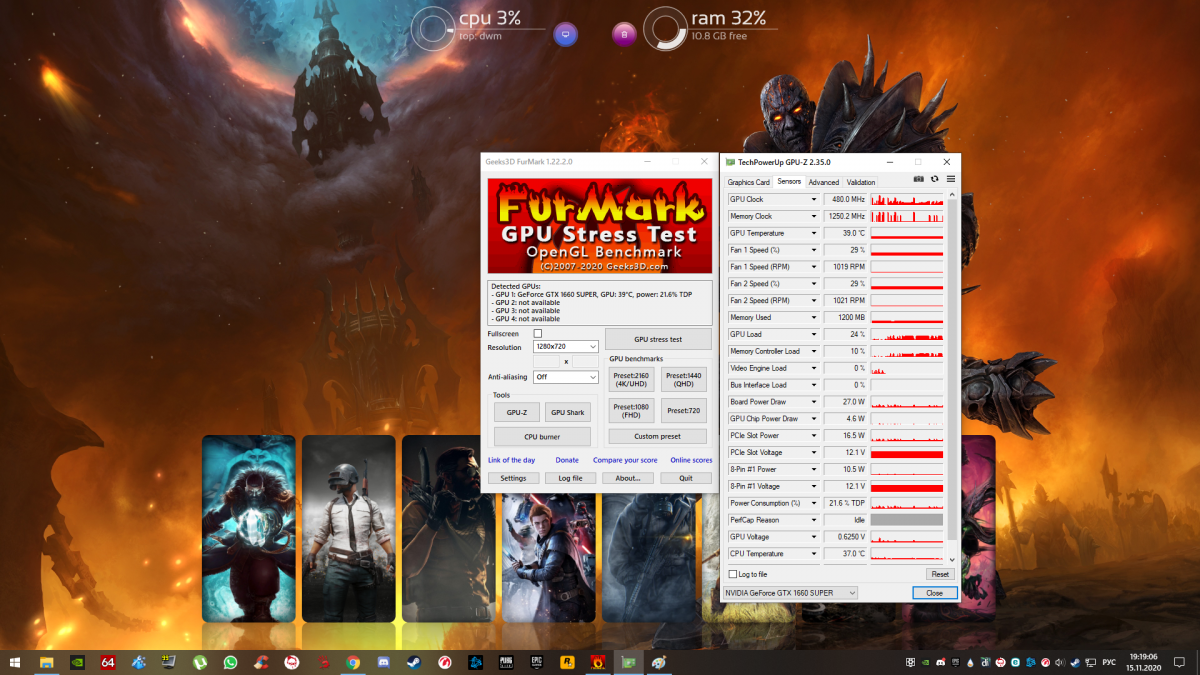Open Steam from the taskbar

[x=412, y=662]
